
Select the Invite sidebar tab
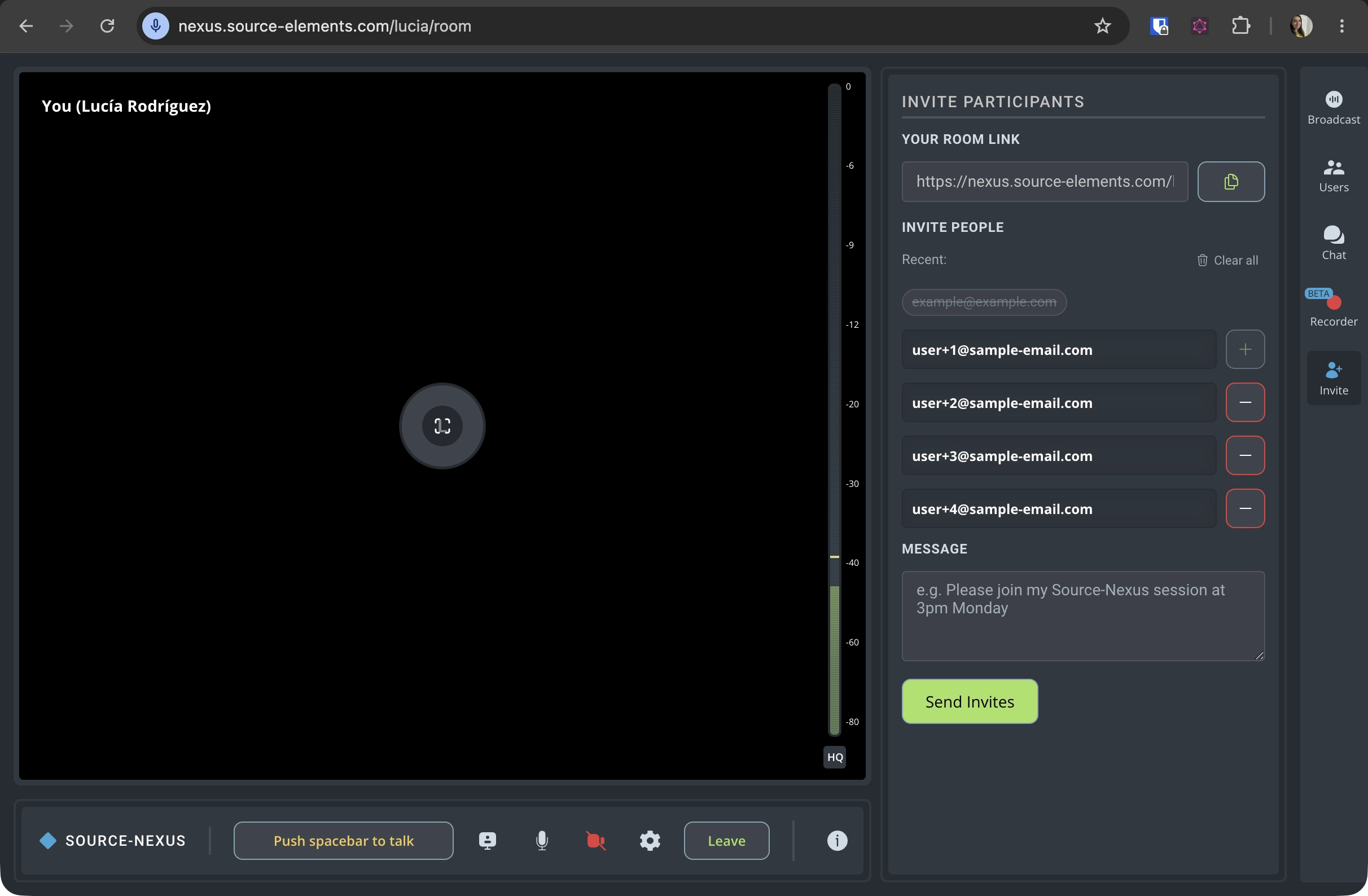point(1333,378)
